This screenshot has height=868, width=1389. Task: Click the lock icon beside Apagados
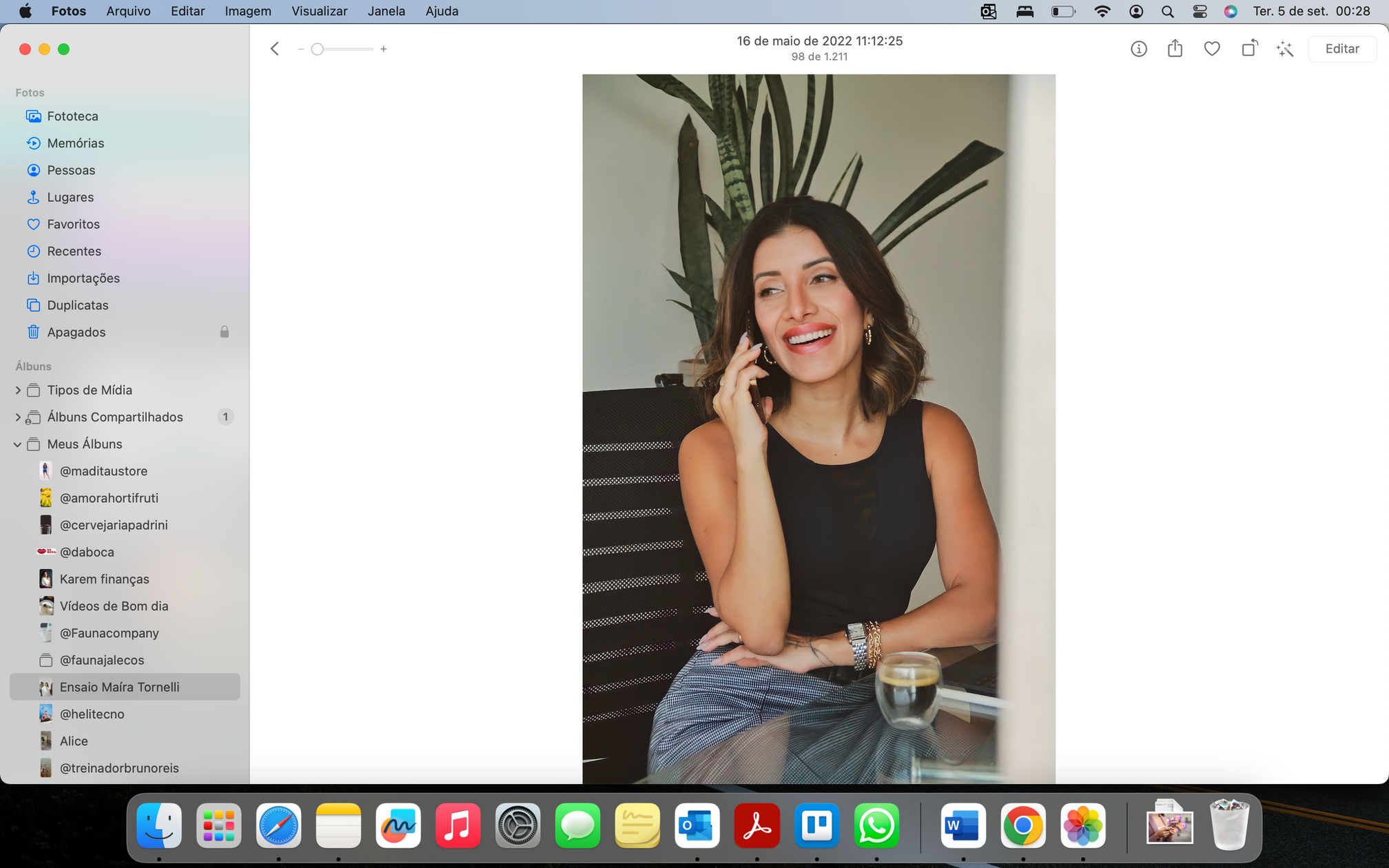point(224,331)
